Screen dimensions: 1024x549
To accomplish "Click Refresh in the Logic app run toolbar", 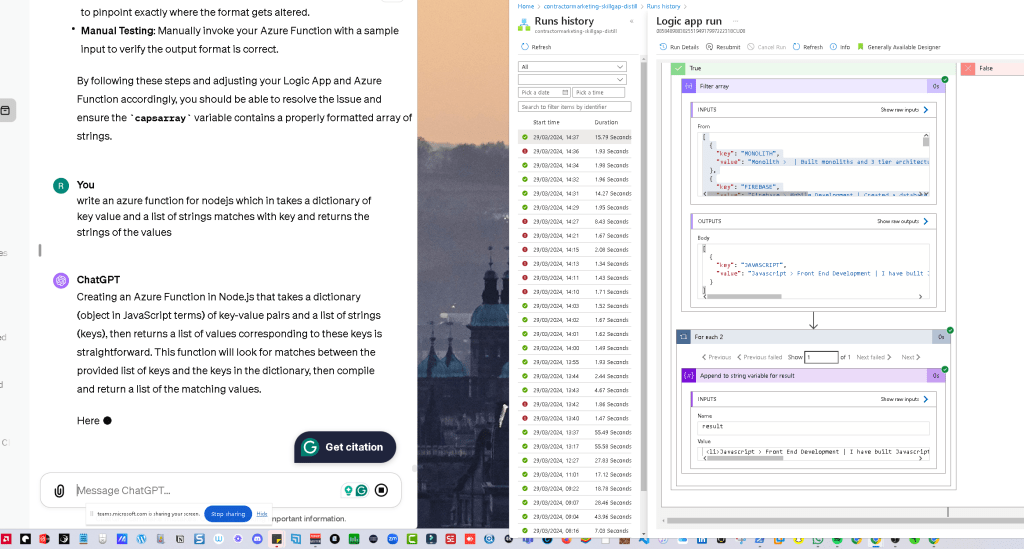I will [808, 47].
